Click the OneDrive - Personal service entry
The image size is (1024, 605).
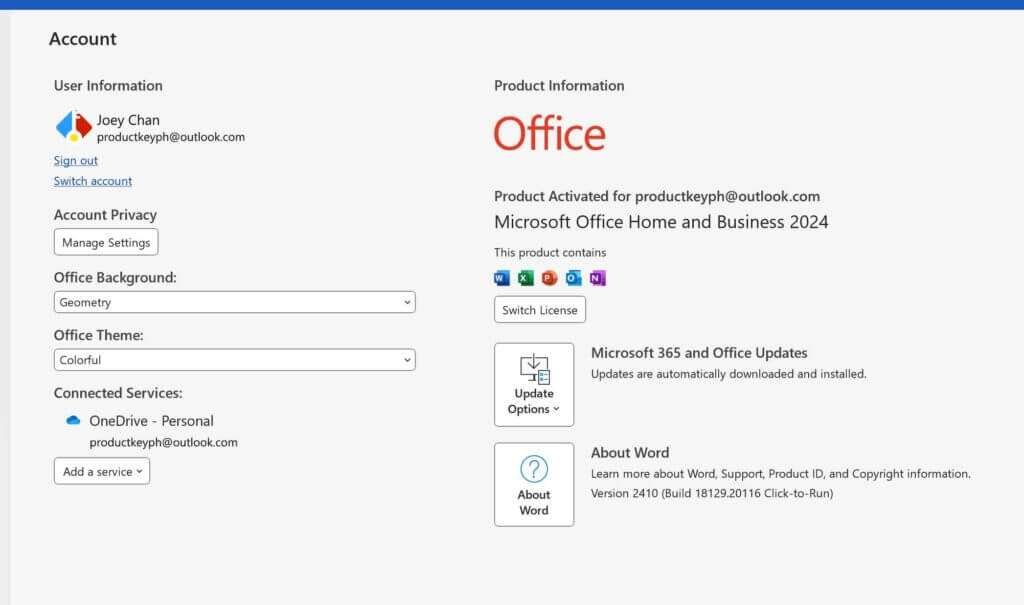pyautogui.click(x=152, y=421)
